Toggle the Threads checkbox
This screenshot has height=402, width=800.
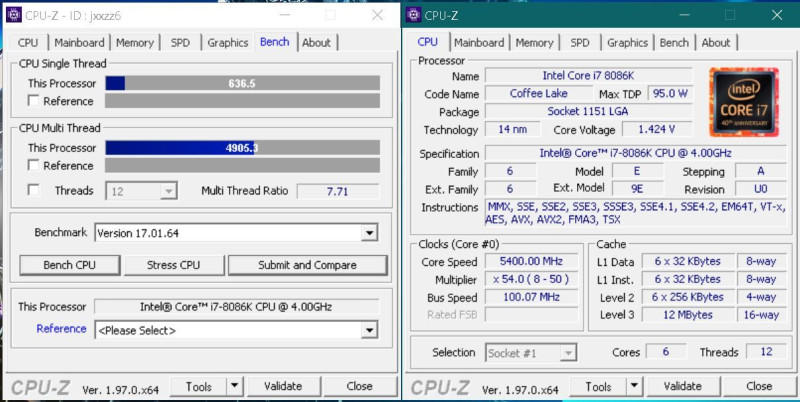click(x=33, y=190)
